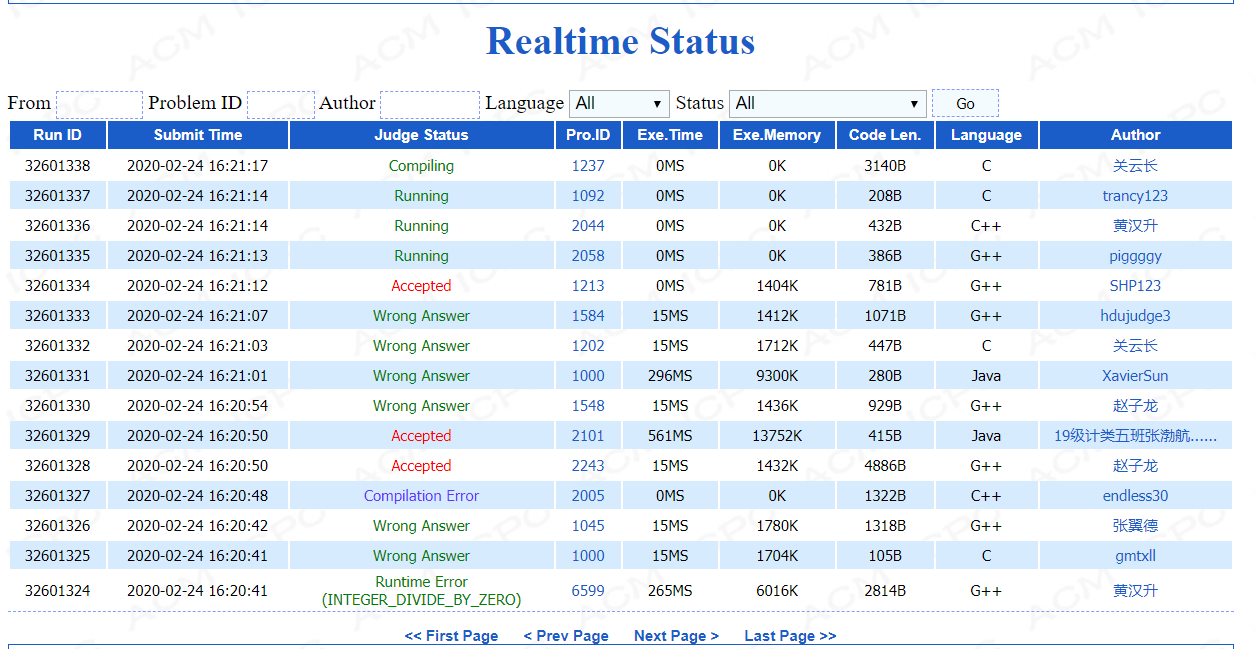Open author 黄汉升 in run 32601336 row
The width and height of the screenshot is (1255, 649).
point(1135,226)
